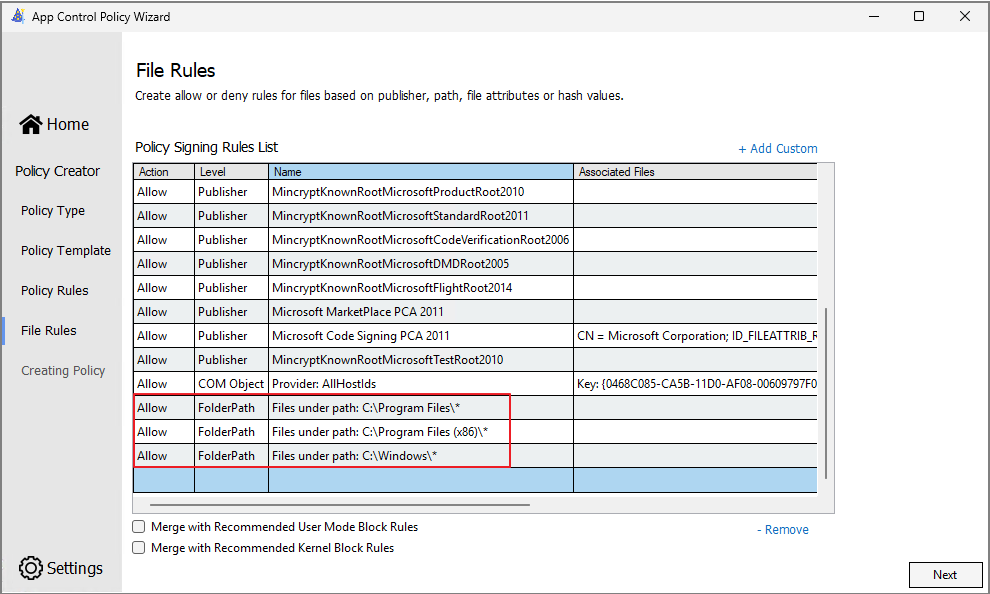Click Allow cell in AllHostIds COM Object row
The image size is (990, 594).
[164, 384]
